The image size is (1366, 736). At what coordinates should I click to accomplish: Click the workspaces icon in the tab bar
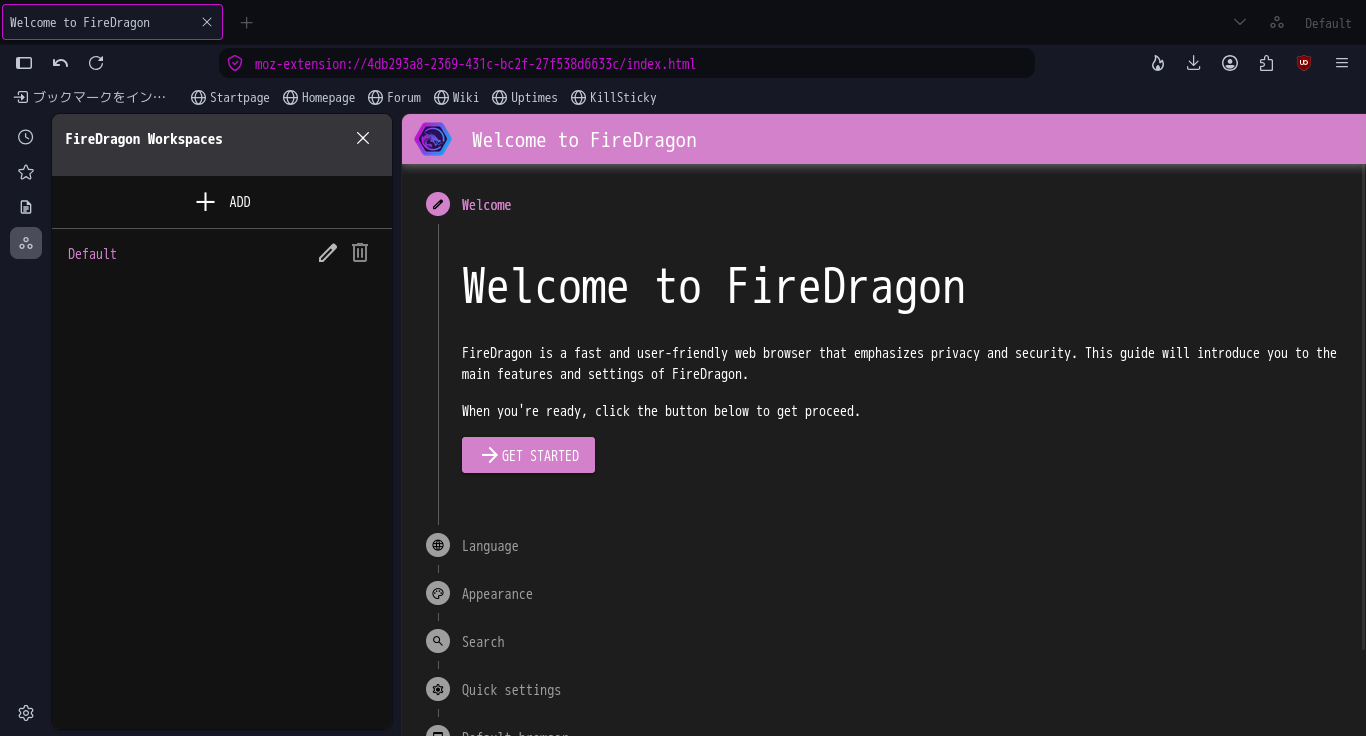(1277, 22)
